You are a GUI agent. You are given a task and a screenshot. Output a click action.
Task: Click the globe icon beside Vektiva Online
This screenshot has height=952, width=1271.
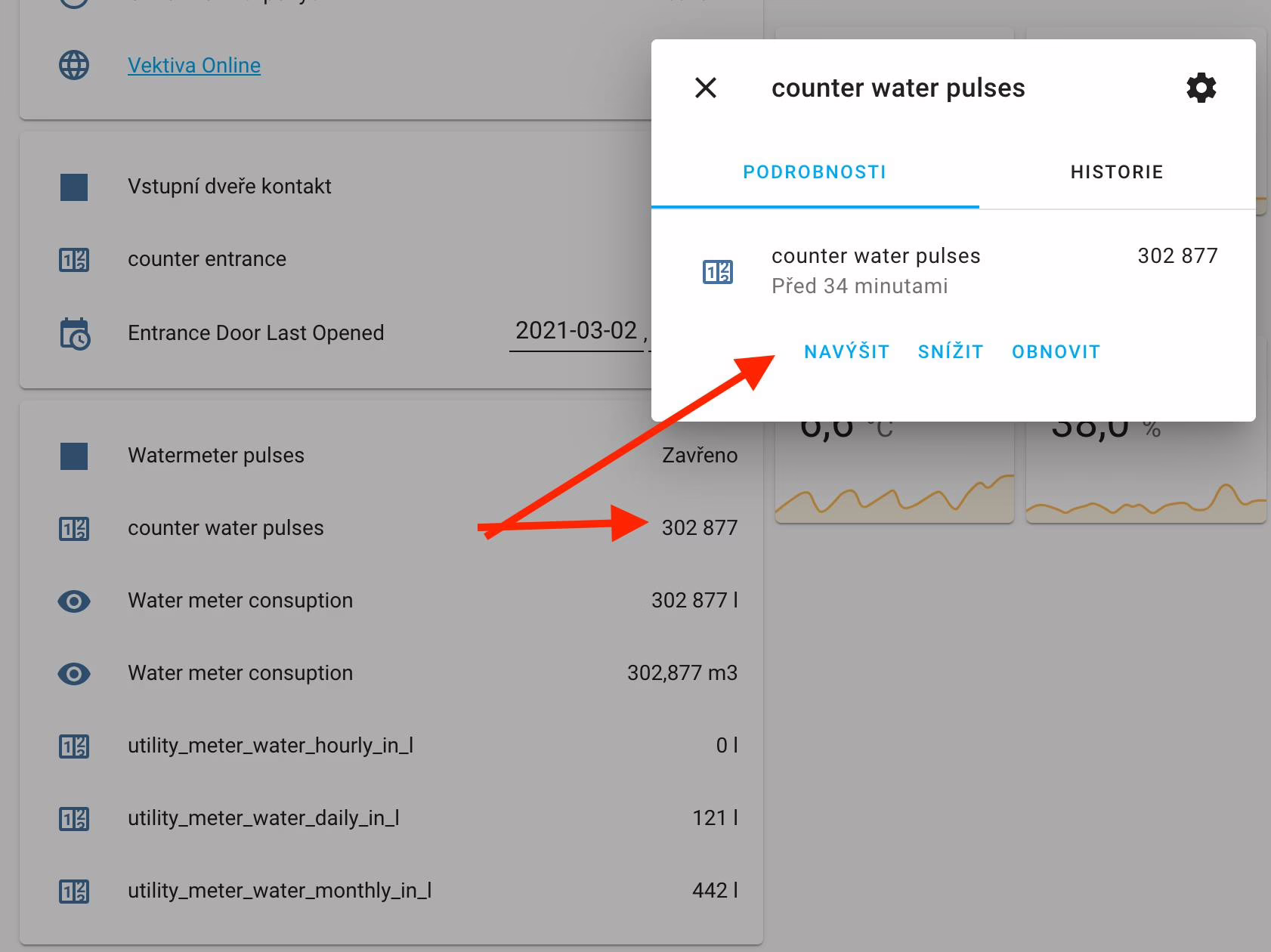(x=74, y=65)
